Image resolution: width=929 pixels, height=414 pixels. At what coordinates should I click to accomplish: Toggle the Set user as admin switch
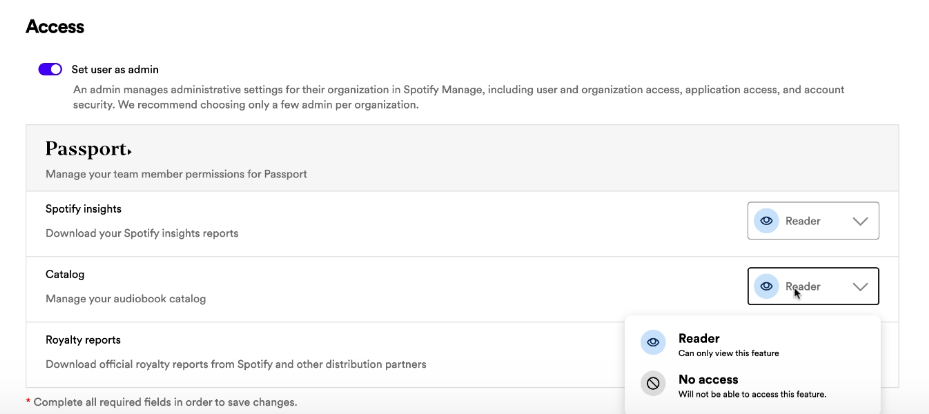[x=50, y=69]
